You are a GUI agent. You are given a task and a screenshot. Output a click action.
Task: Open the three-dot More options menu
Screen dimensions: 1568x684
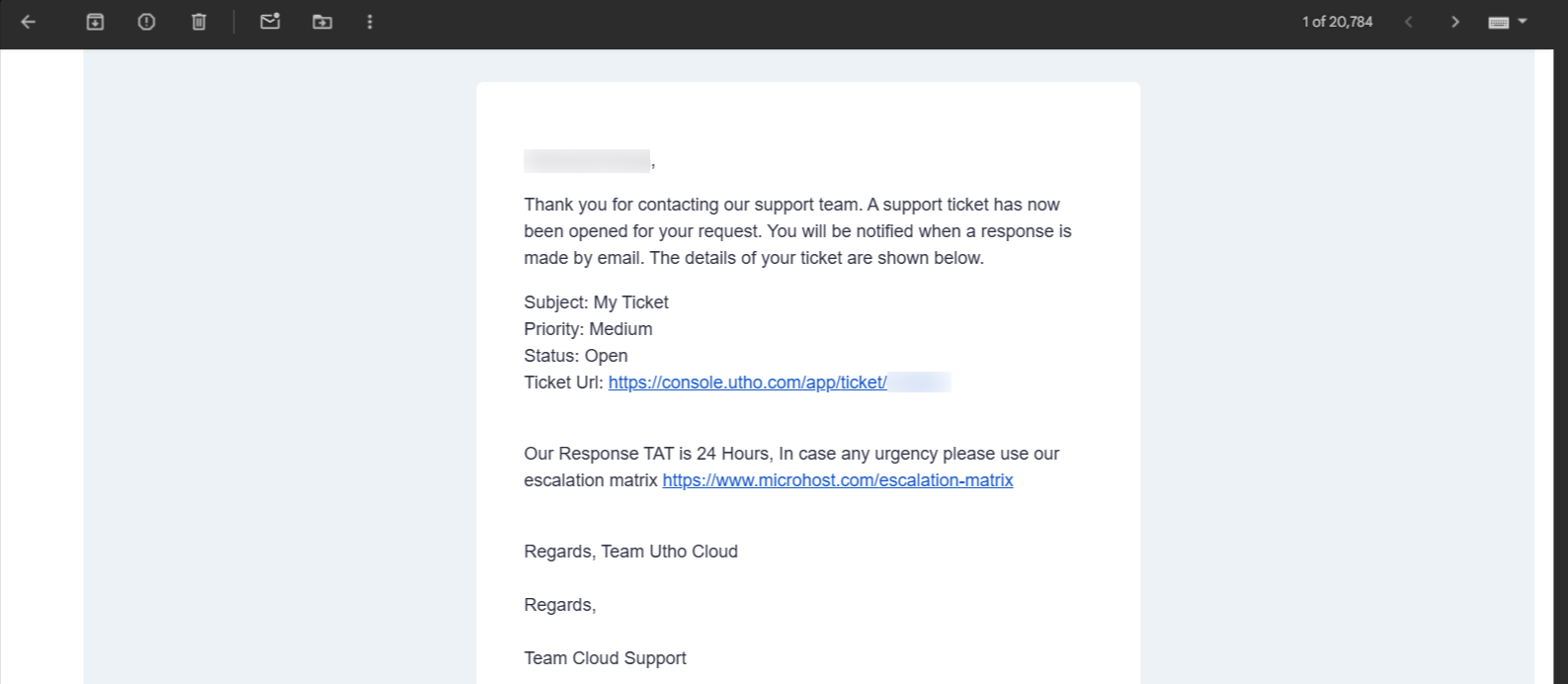370,22
